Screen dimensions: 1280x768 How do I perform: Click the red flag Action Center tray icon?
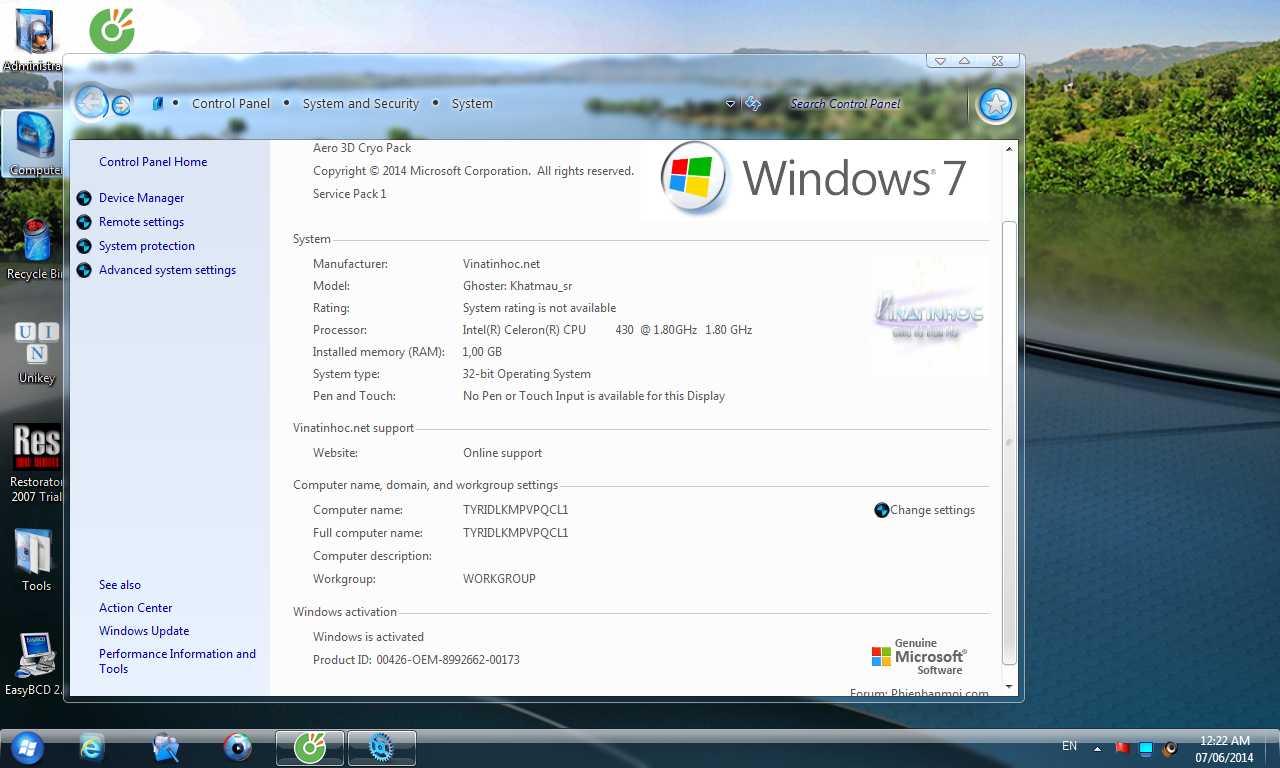coord(1122,747)
